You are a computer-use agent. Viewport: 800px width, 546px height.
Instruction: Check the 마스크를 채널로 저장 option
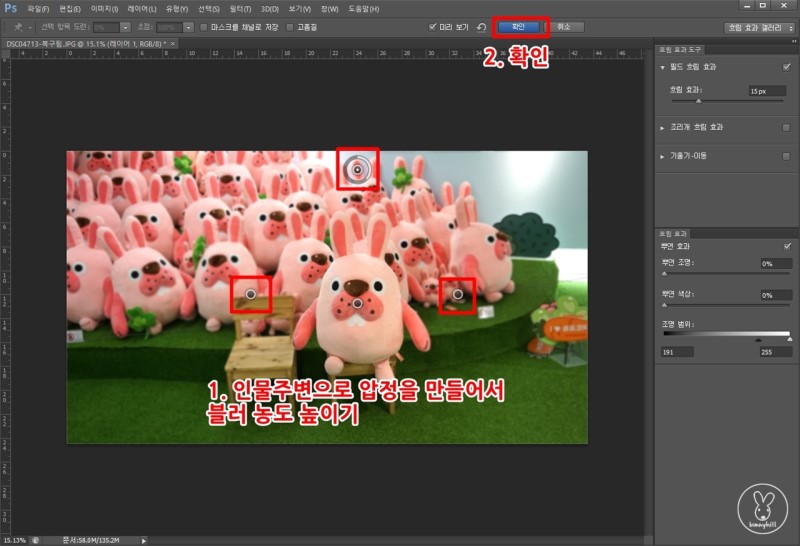pyautogui.click(x=203, y=27)
